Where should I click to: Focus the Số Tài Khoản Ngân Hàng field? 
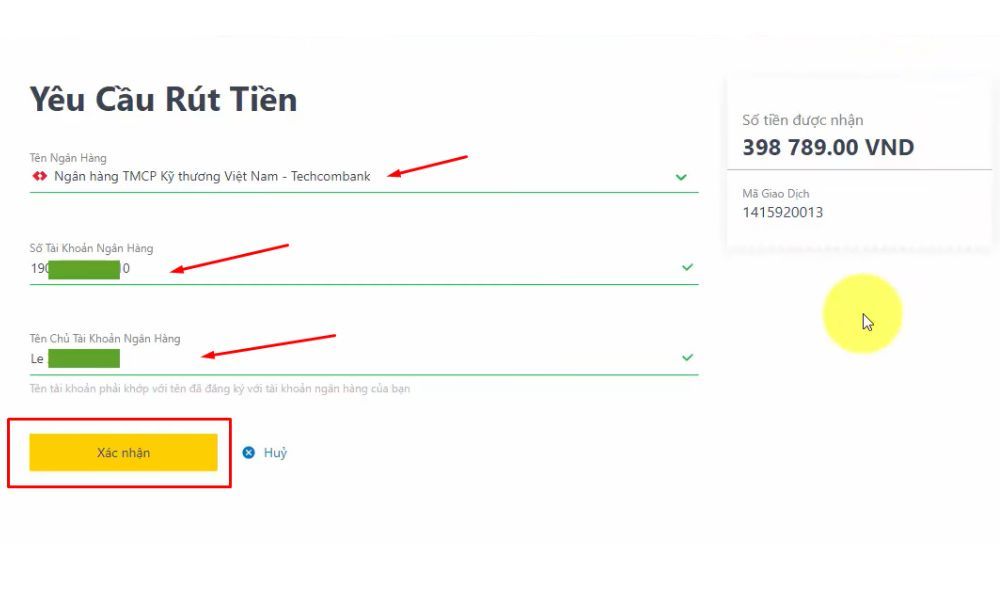point(364,268)
